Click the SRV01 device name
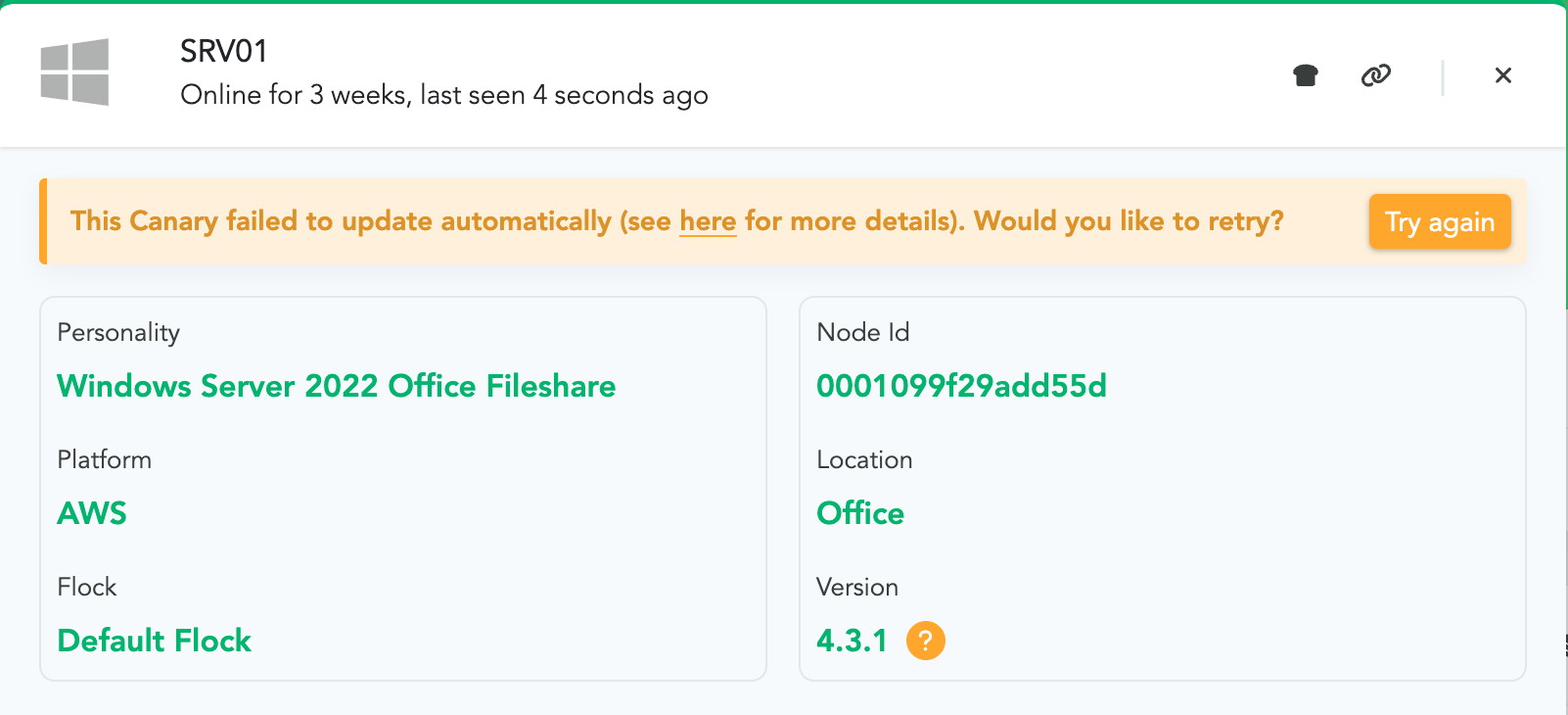The image size is (1568, 715). tap(223, 51)
